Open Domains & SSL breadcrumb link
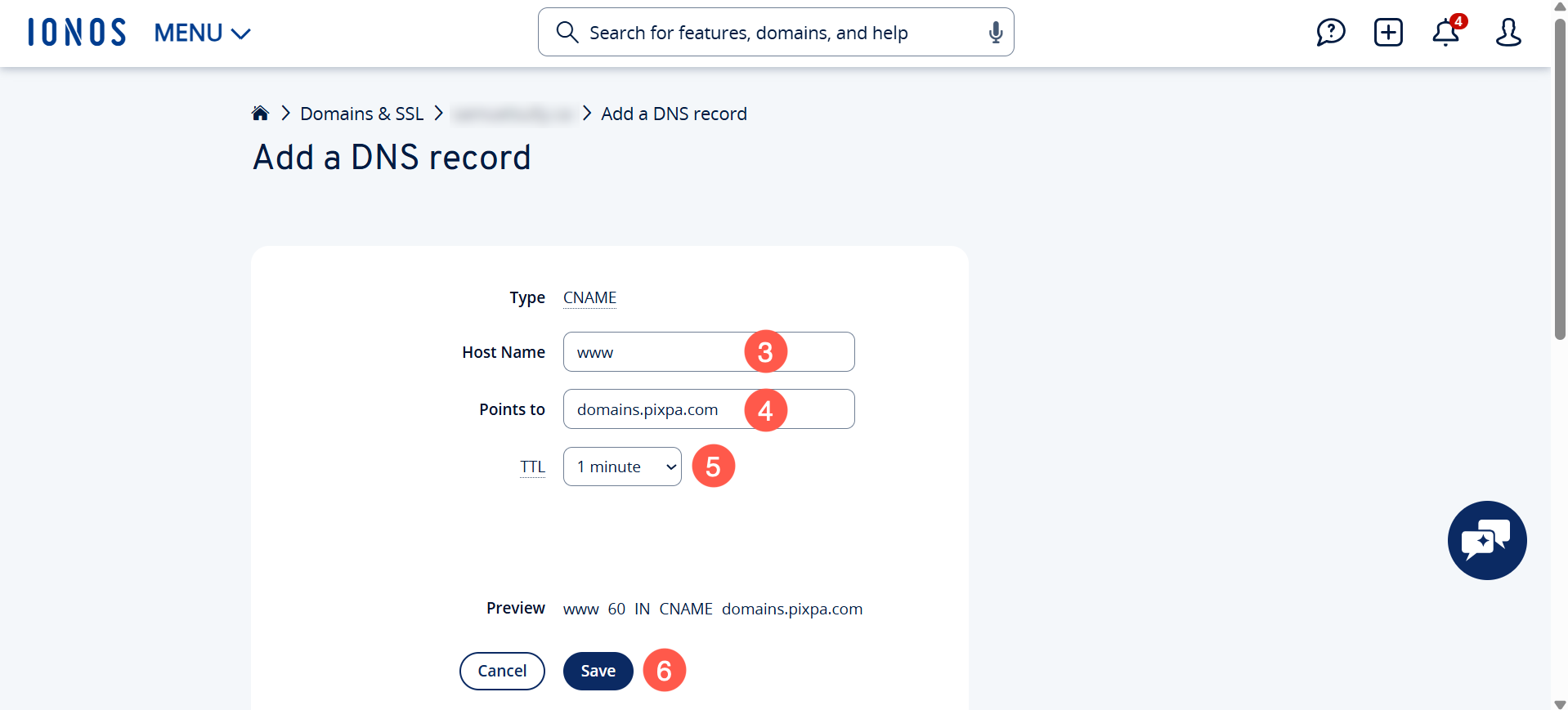Viewport: 1568px width, 710px height. 361,114
